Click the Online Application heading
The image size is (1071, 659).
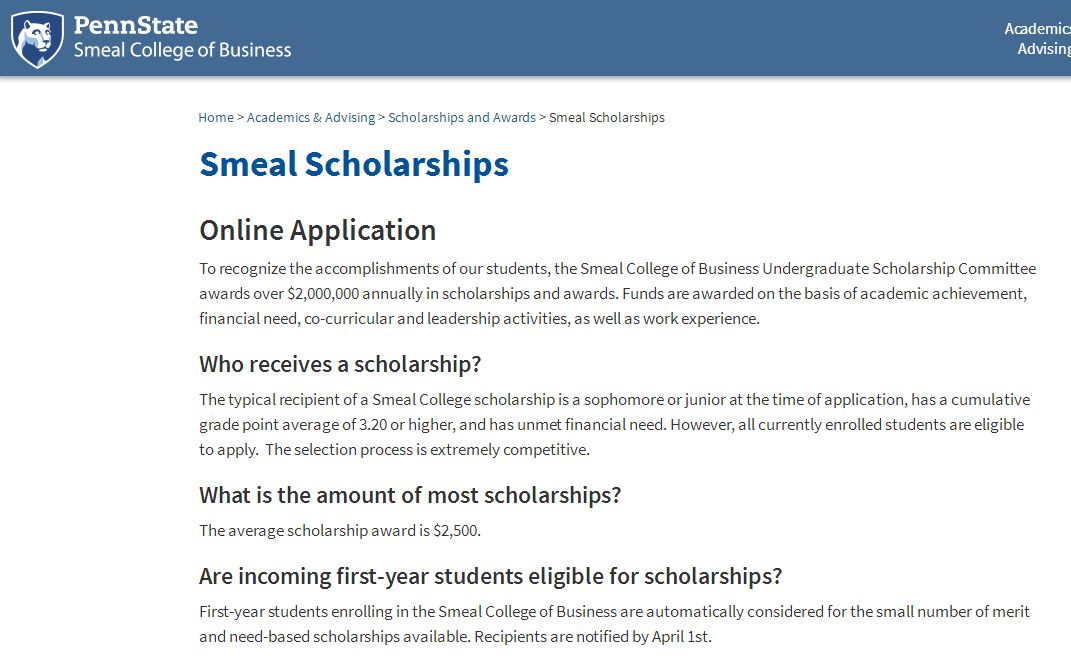click(x=318, y=230)
